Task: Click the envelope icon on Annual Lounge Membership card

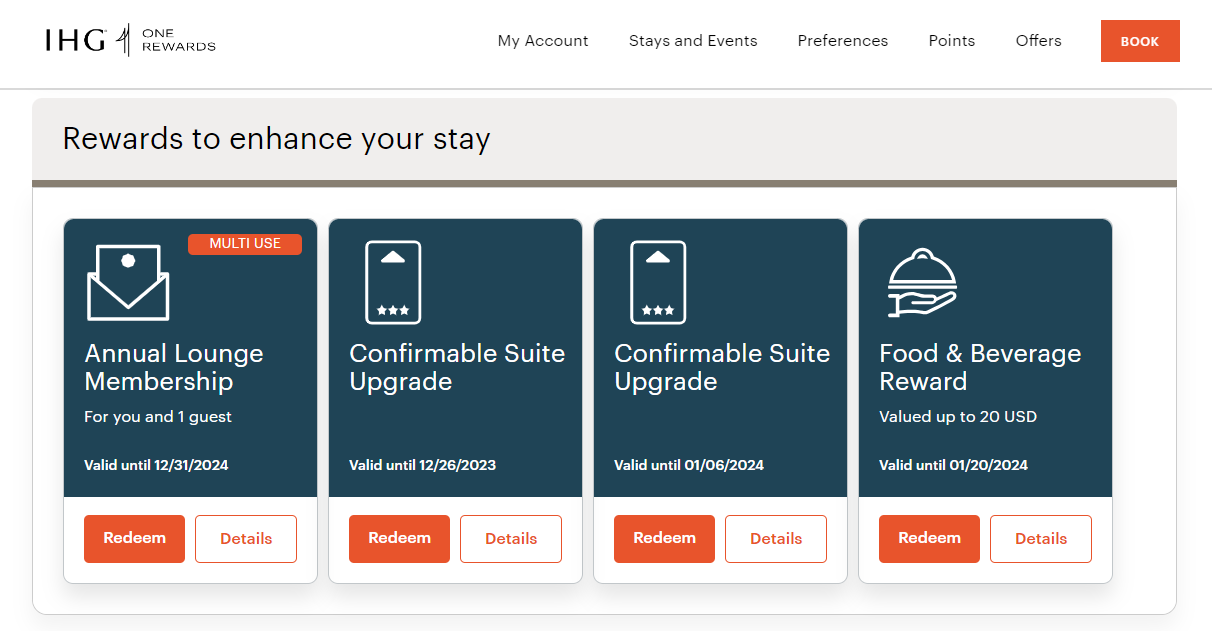Action: (x=128, y=281)
